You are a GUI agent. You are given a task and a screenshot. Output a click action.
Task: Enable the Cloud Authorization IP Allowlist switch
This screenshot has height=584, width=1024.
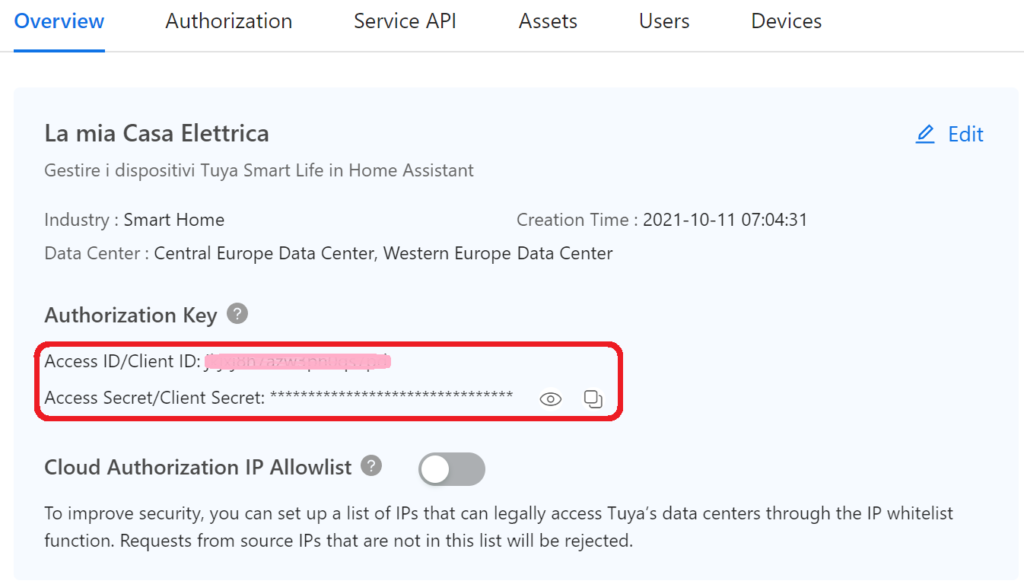pos(451,468)
